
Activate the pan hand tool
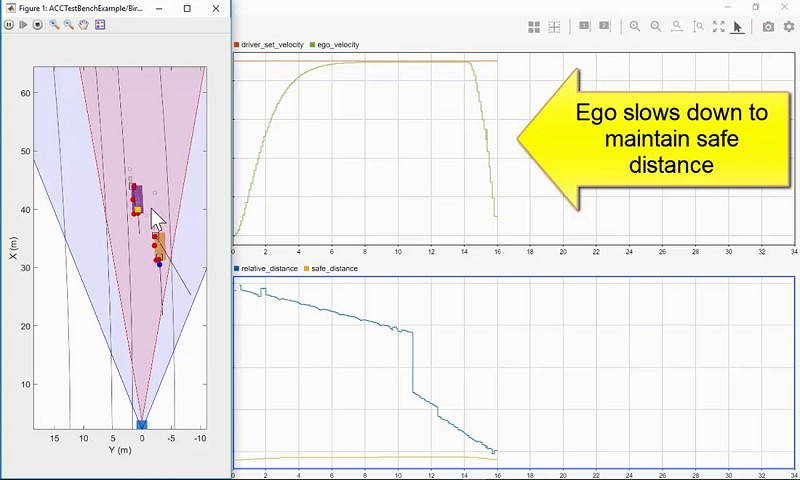[x=84, y=25]
